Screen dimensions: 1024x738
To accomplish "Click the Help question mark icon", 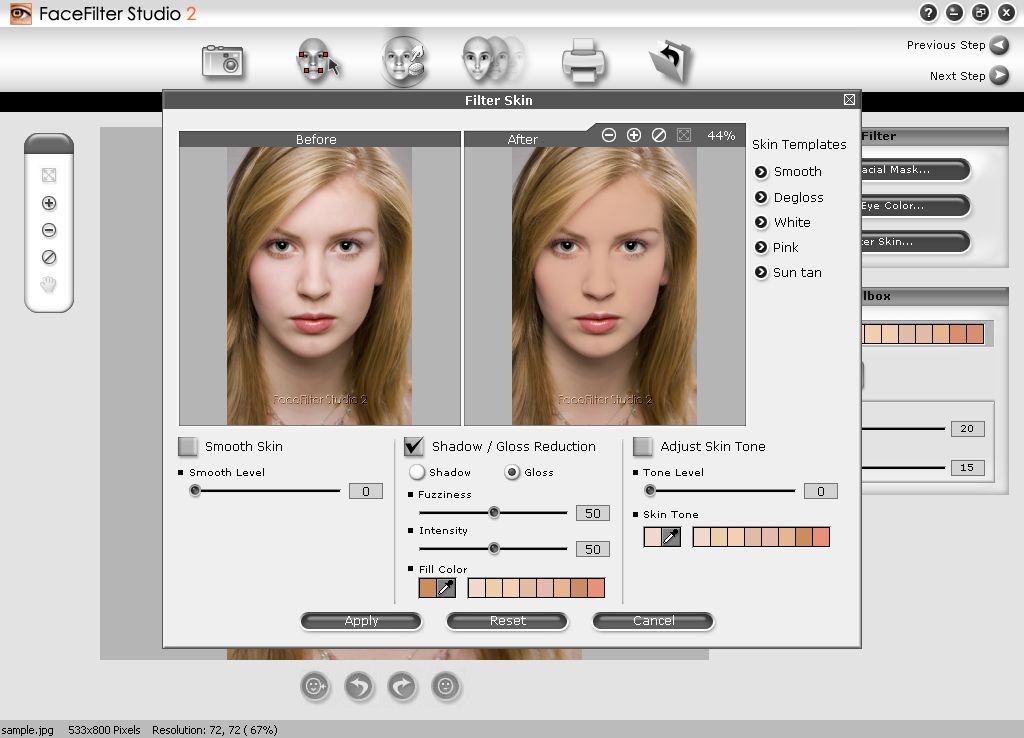I will pyautogui.click(x=928, y=12).
